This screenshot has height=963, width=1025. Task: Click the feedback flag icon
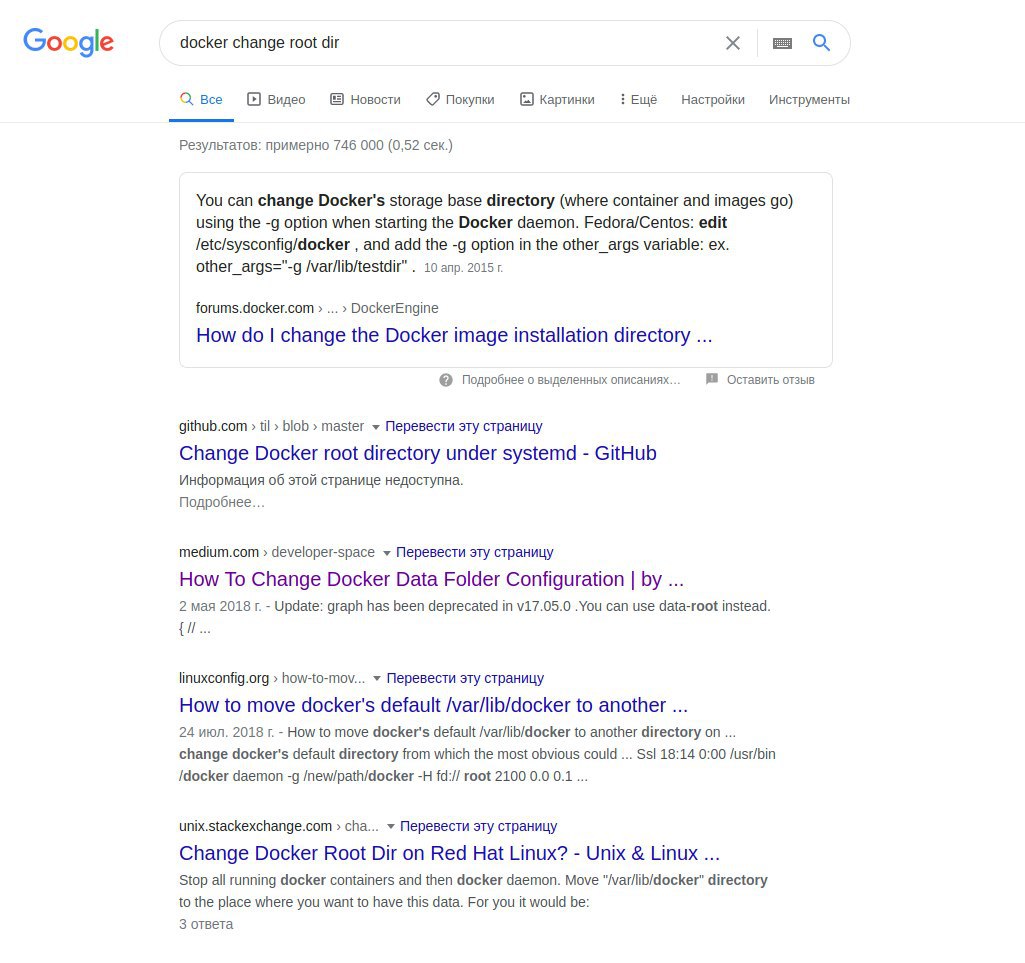[x=712, y=379]
